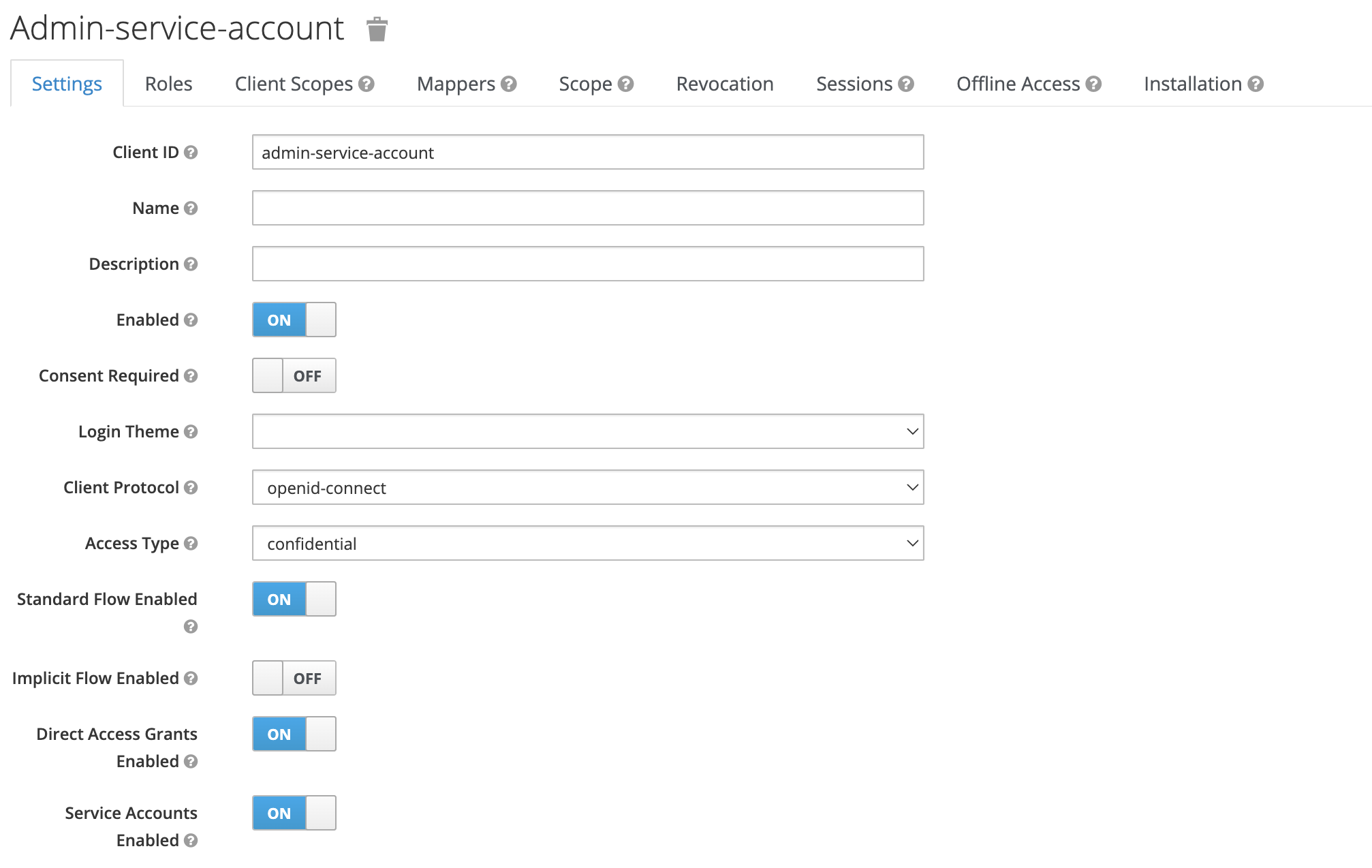Switch to the Roles tab

168,84
